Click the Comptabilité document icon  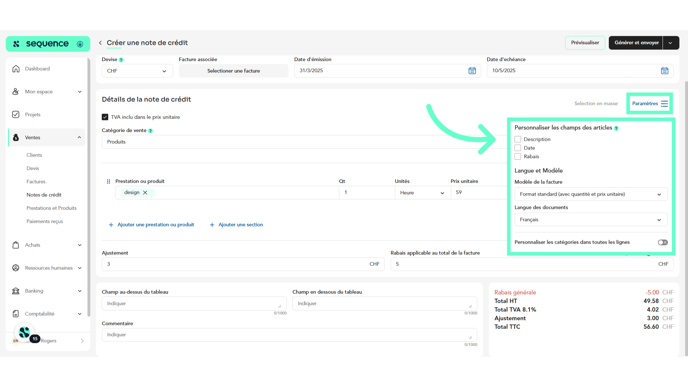pyautogui.click(x=16, y=313)
